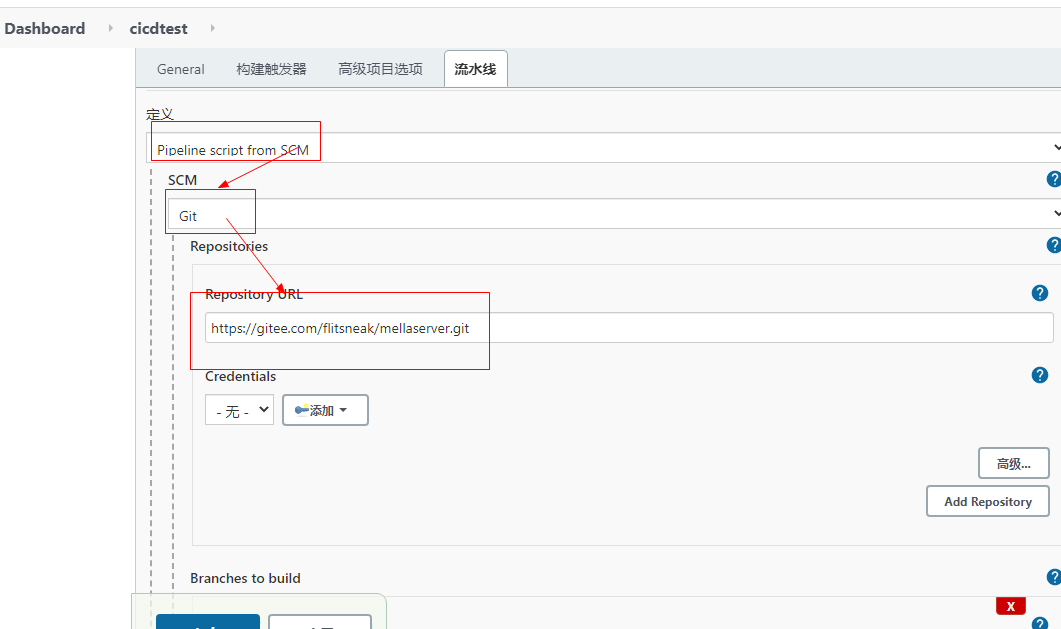
Task: Click the Repository URL input field
Action: coord(628,328)
